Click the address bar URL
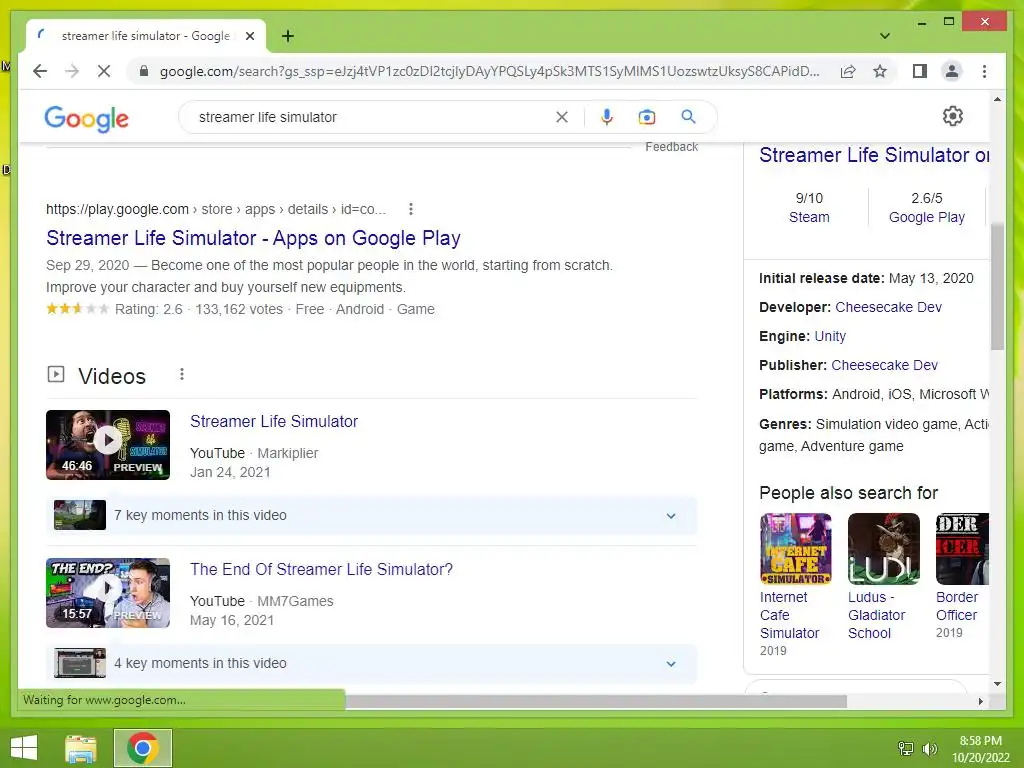The height and width of the screenshot is (768, 1024). (x=489, y=71)
